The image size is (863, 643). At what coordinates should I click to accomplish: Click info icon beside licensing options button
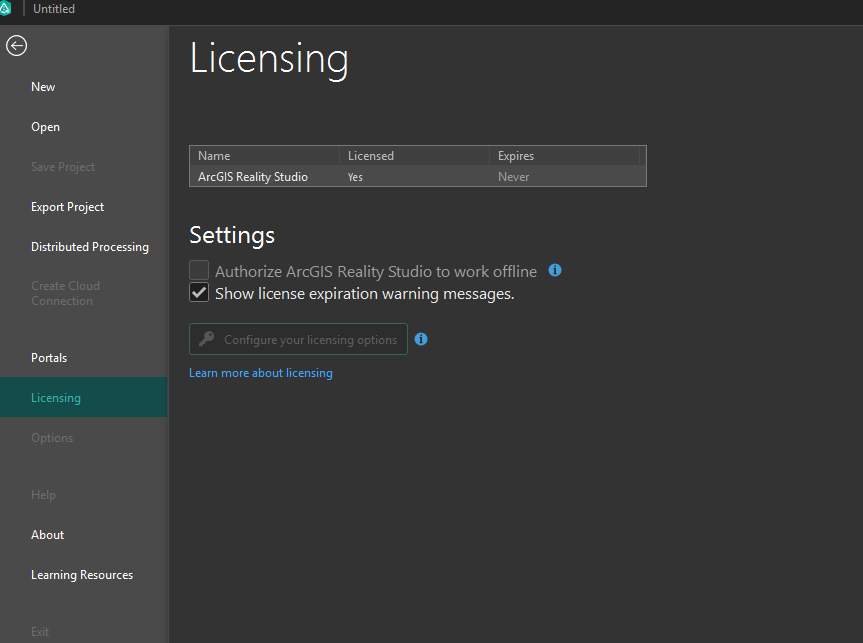421,339
